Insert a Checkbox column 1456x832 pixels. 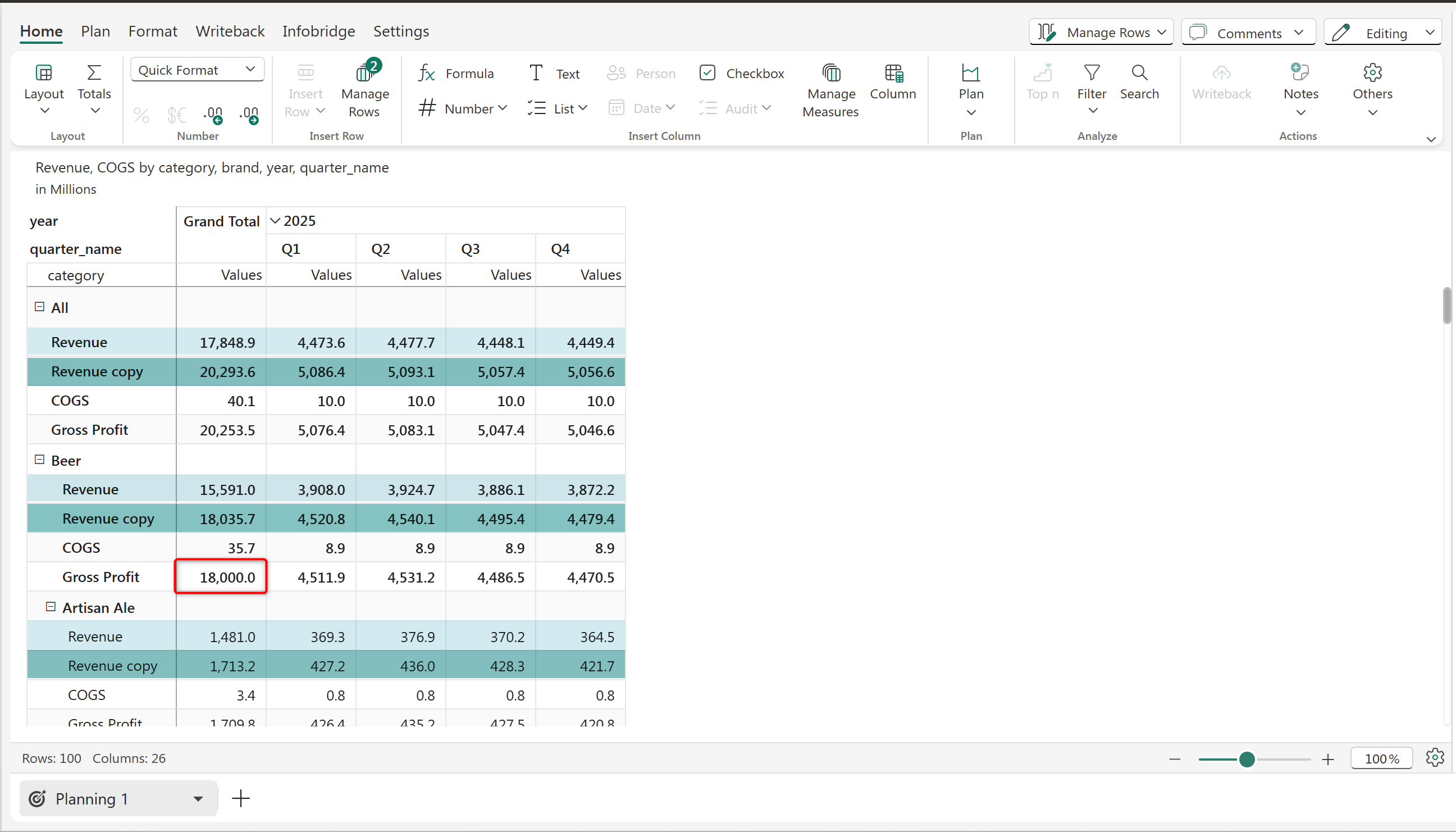(742, 73)
